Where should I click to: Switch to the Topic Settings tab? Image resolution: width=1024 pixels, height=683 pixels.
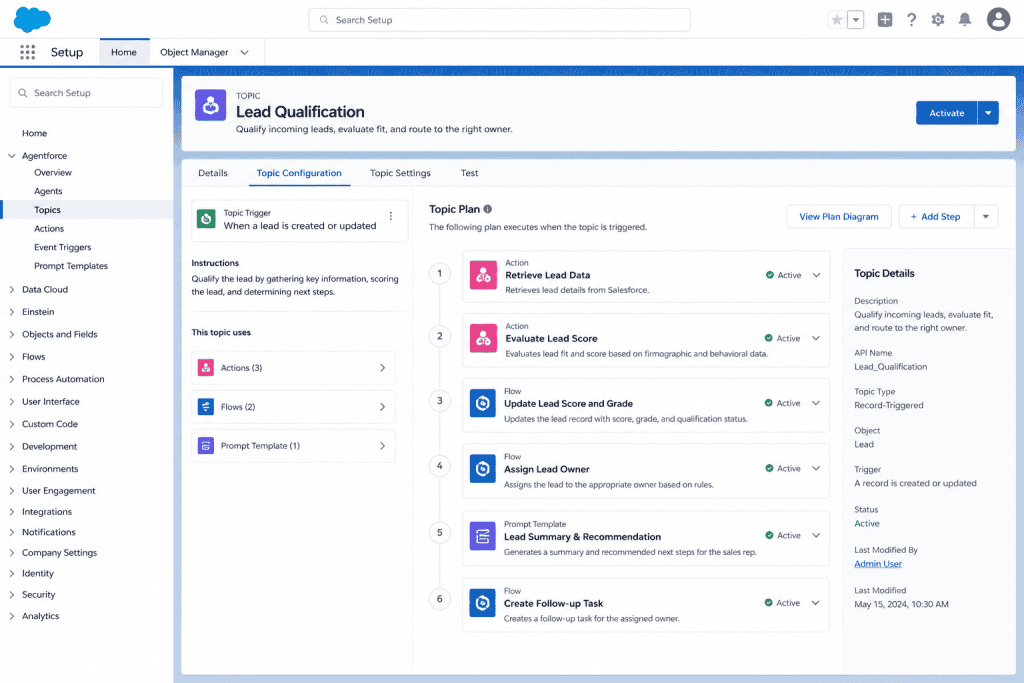(400, 173)
